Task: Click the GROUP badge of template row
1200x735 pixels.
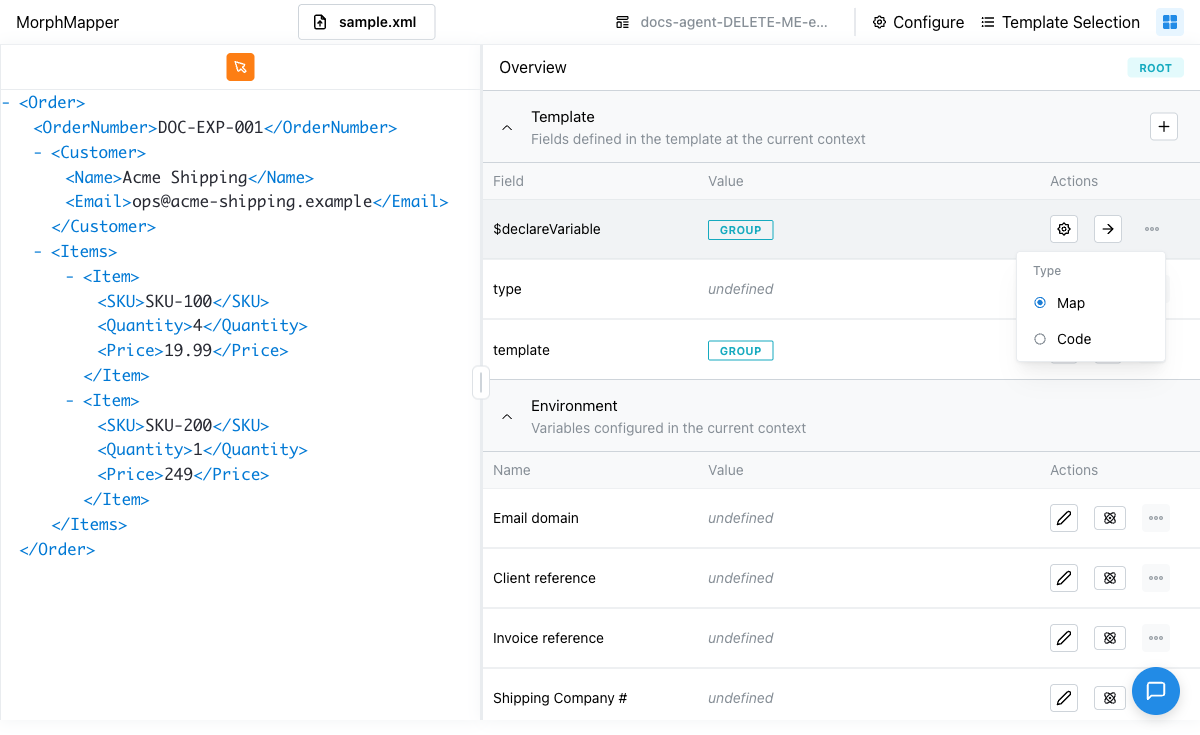Action: (741, 351)
